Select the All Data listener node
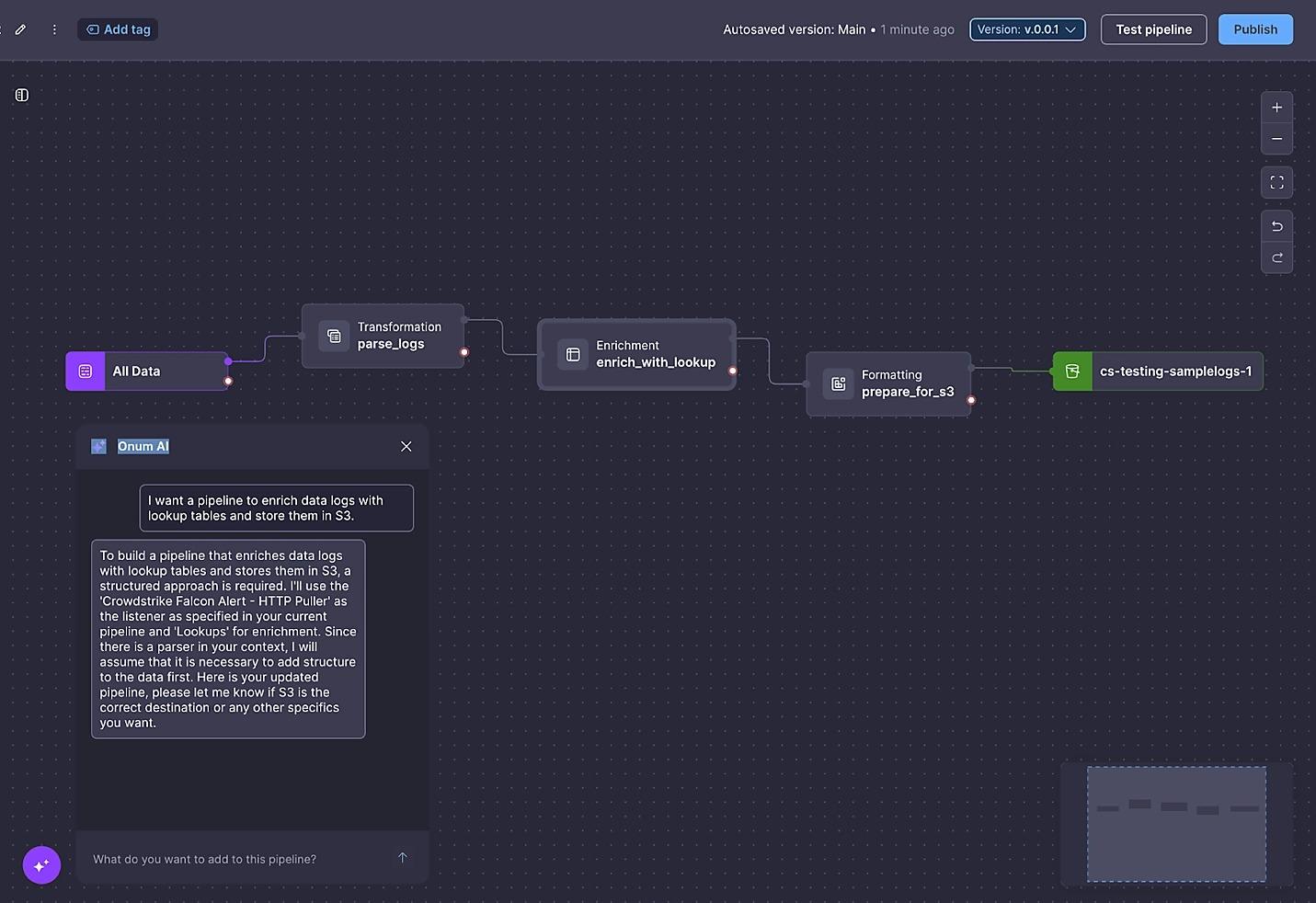Screen dimensions: 1316x903 (147, 371)
